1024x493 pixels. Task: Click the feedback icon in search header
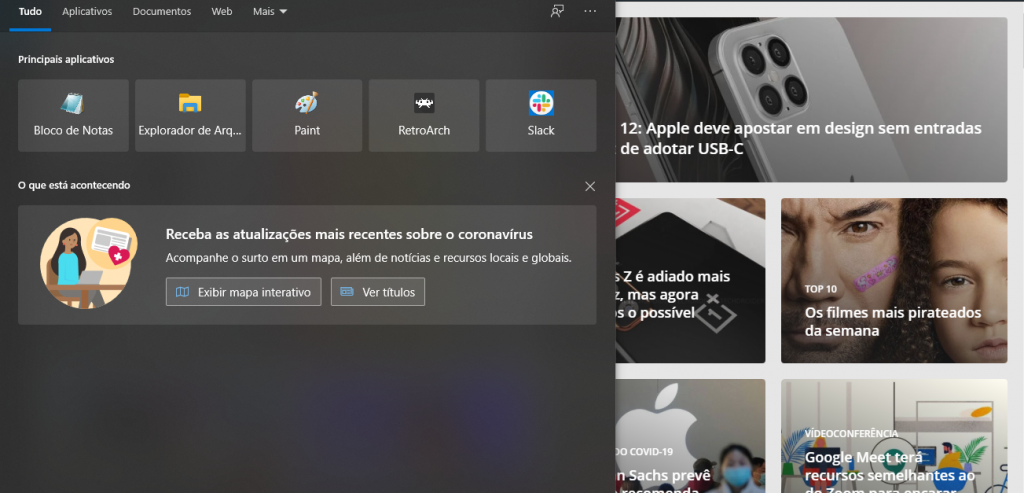pyautogui.click(x=557, y=11)
